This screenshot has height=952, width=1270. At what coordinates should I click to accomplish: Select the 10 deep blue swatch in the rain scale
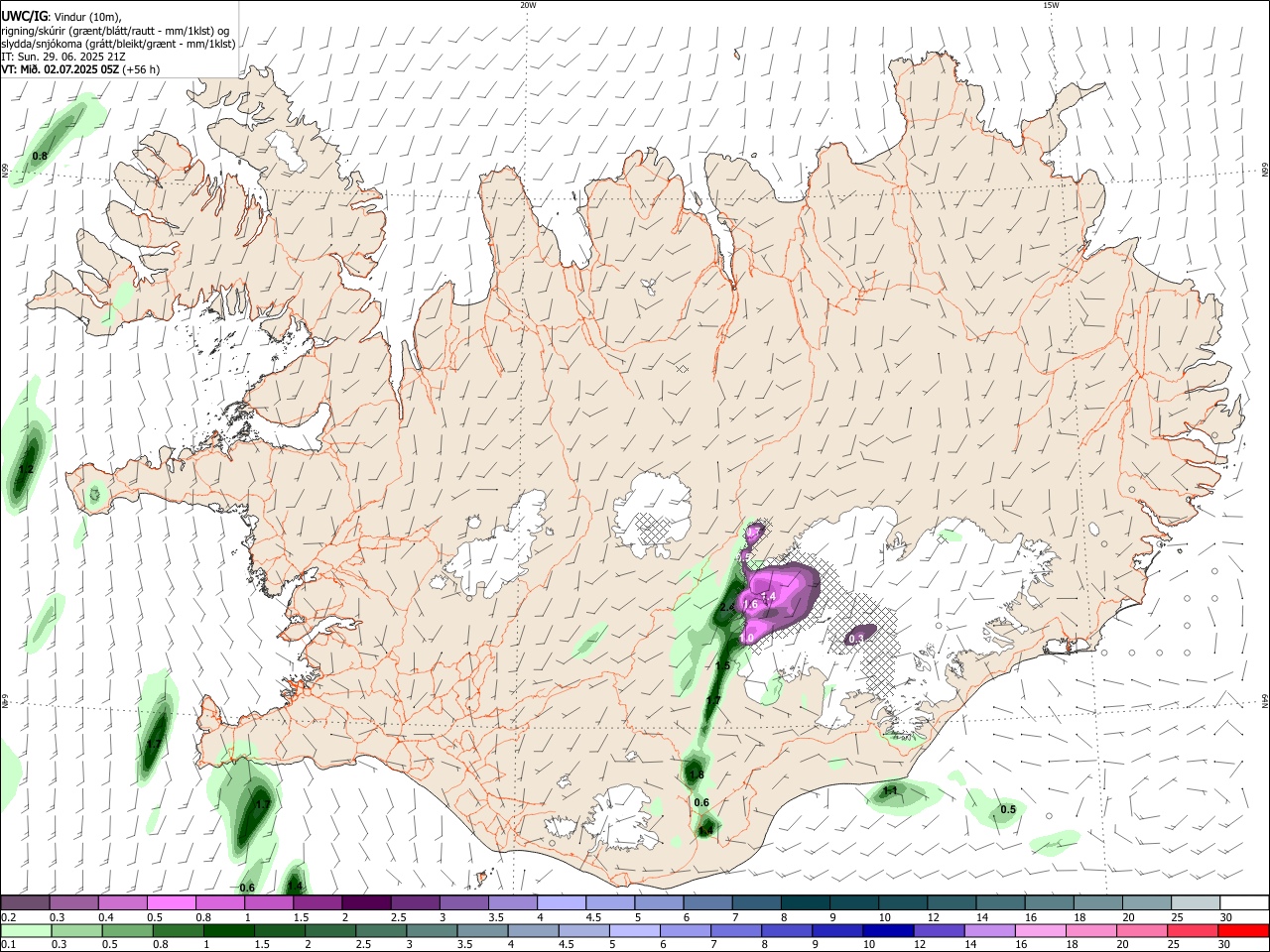[887, 930]
